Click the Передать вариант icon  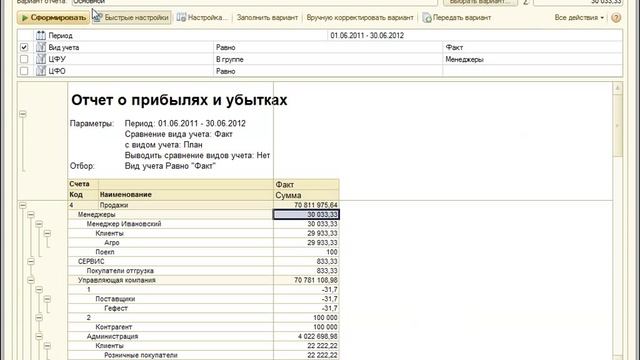pyautogui.click(x=427, y=18)
